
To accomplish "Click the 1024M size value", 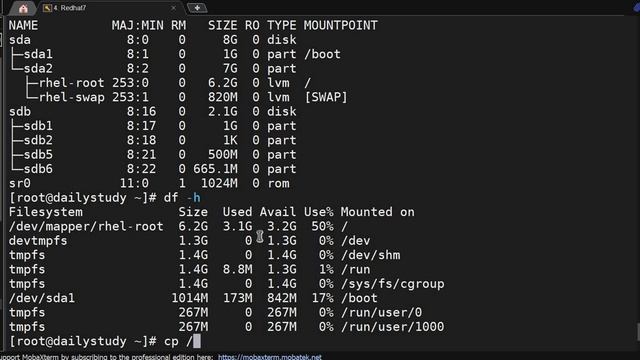I will [219, 183].
